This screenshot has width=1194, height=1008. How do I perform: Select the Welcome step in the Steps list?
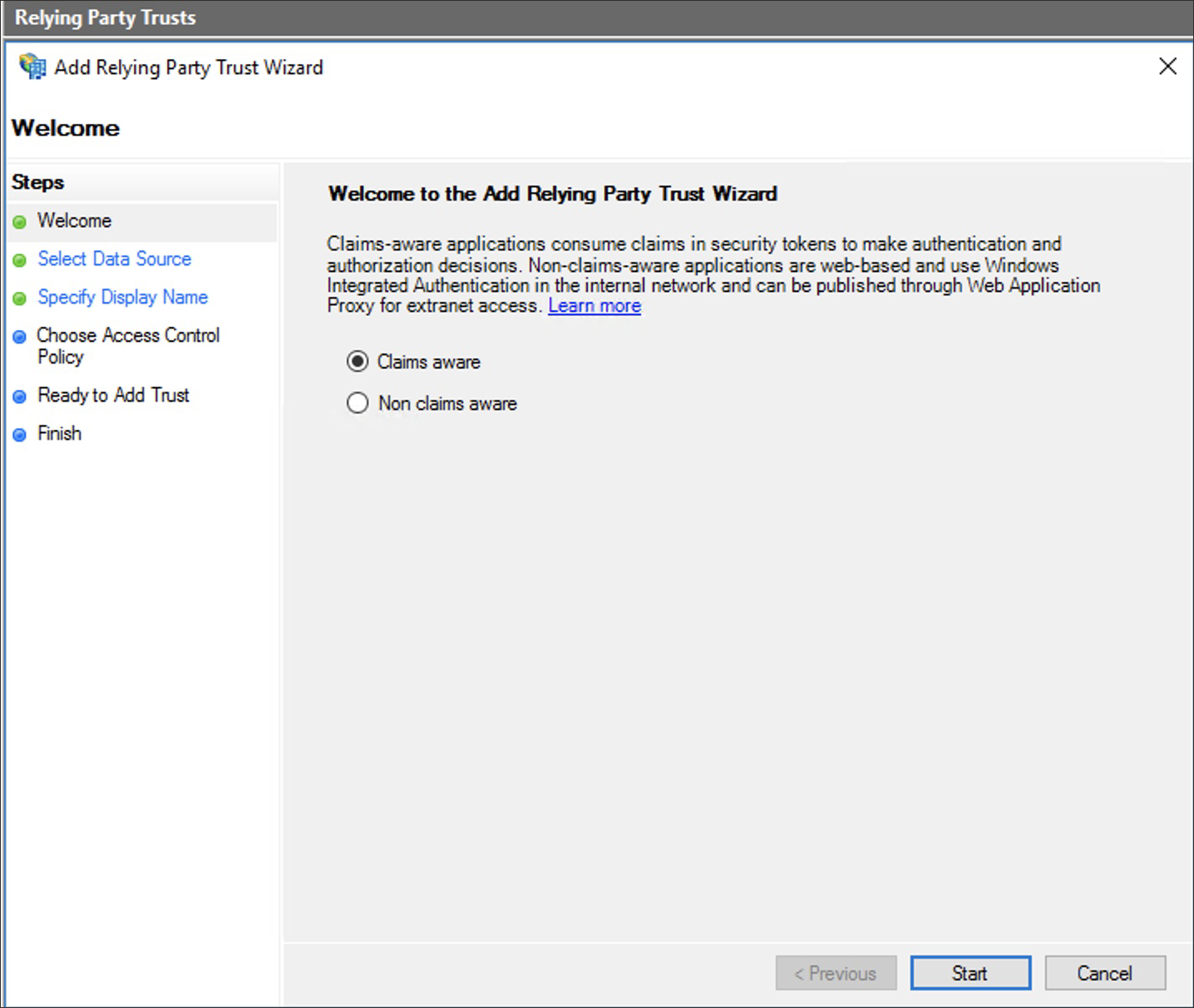point(74,220)
